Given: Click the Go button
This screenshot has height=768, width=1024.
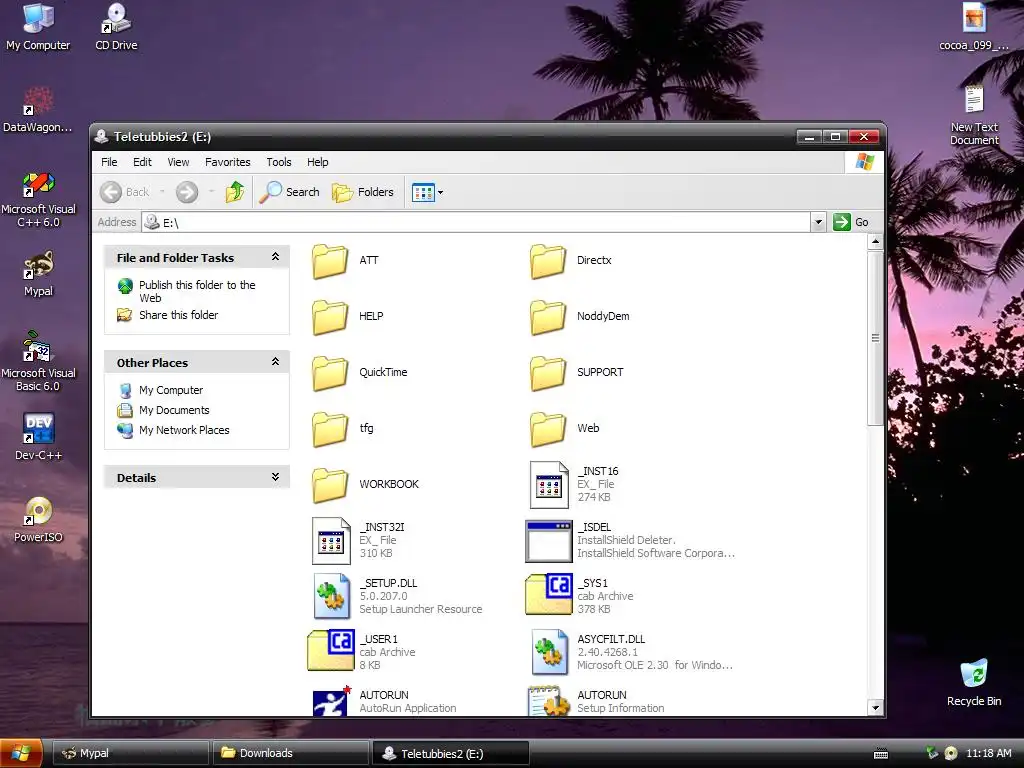Looking at the screenshot, I should (x=851, y=222).
